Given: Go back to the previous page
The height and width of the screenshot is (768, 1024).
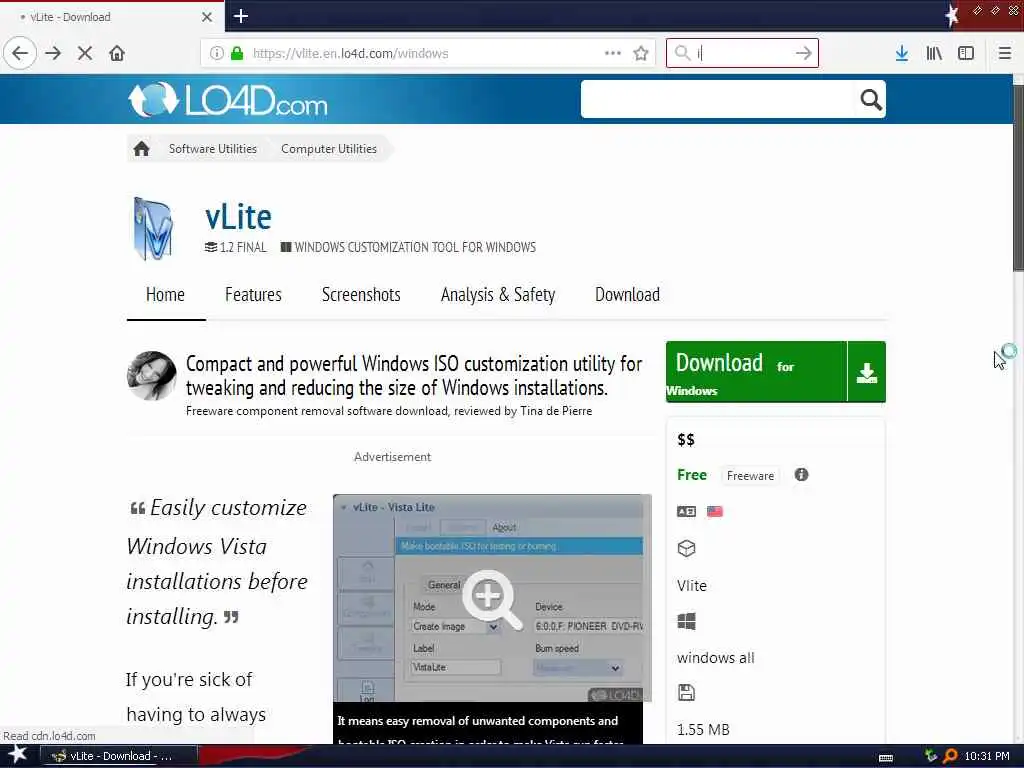Looking at the screenshot, I should (x=20, y=53).
